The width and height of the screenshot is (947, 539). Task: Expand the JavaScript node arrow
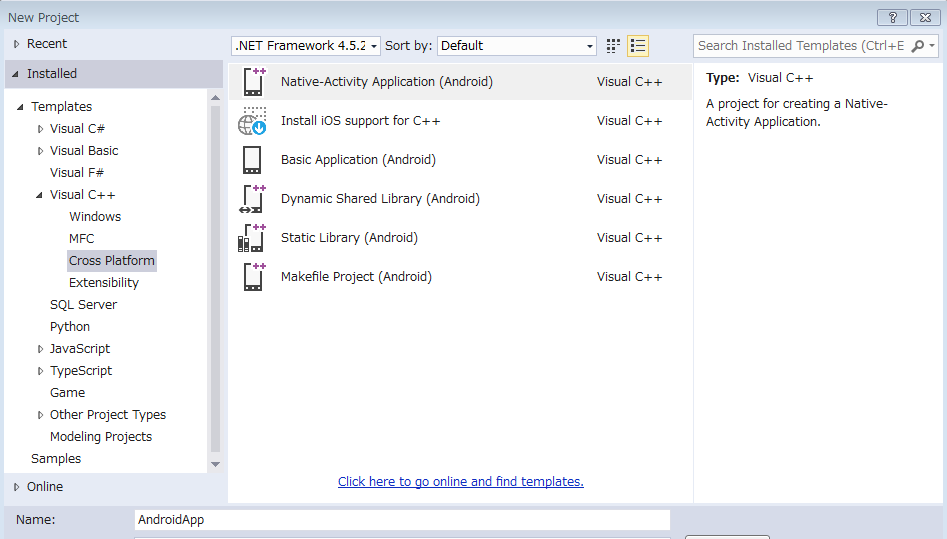click(x=40, y=349)
